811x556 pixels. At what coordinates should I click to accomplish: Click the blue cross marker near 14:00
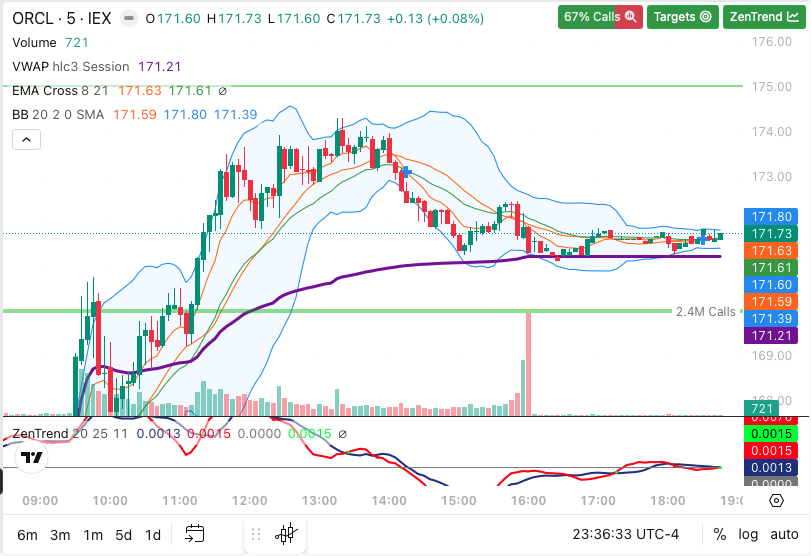click(x=407, y=172)
